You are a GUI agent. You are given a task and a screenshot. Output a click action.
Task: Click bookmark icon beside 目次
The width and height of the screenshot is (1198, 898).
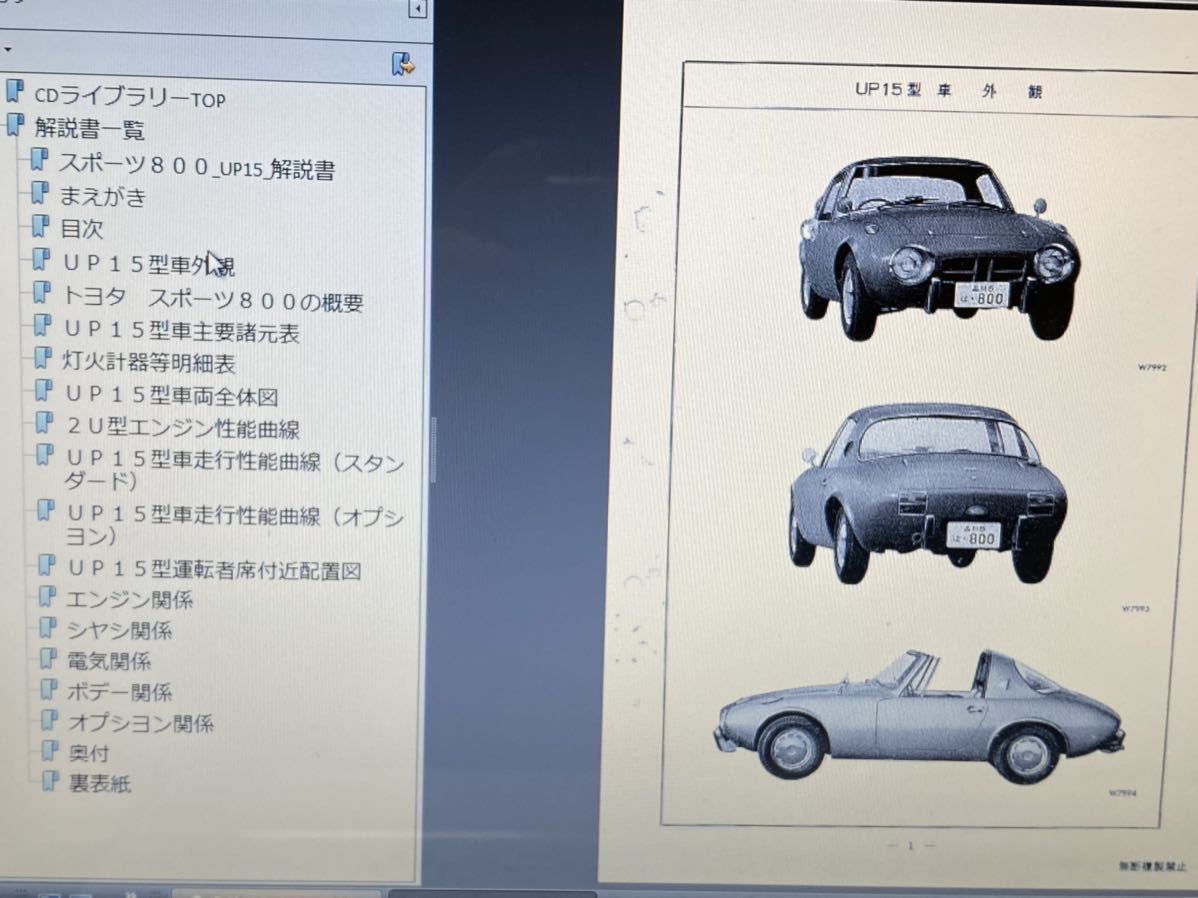(x=40, y=225)
